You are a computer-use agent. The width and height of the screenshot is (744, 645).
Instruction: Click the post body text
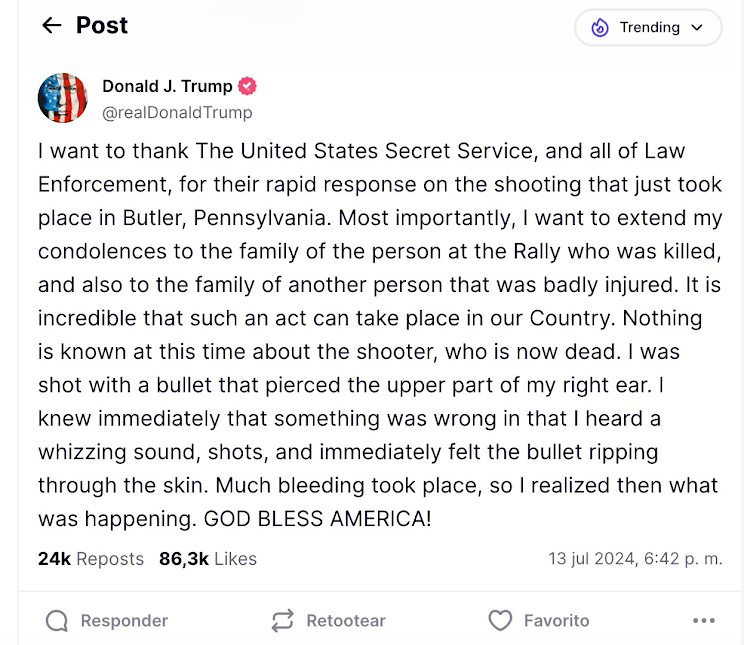[378, 335]
